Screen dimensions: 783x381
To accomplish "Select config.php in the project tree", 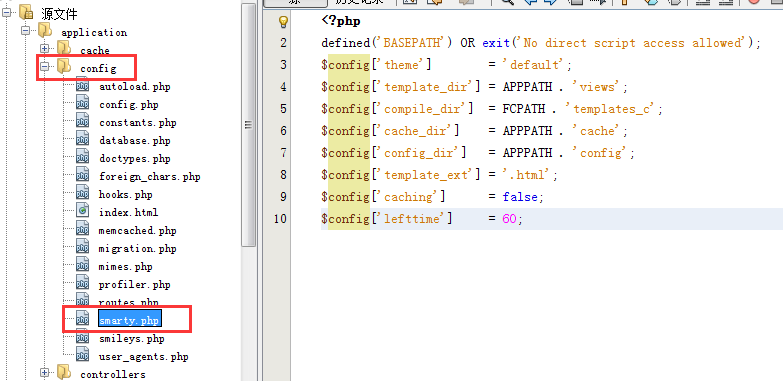I will pos(129,105).
